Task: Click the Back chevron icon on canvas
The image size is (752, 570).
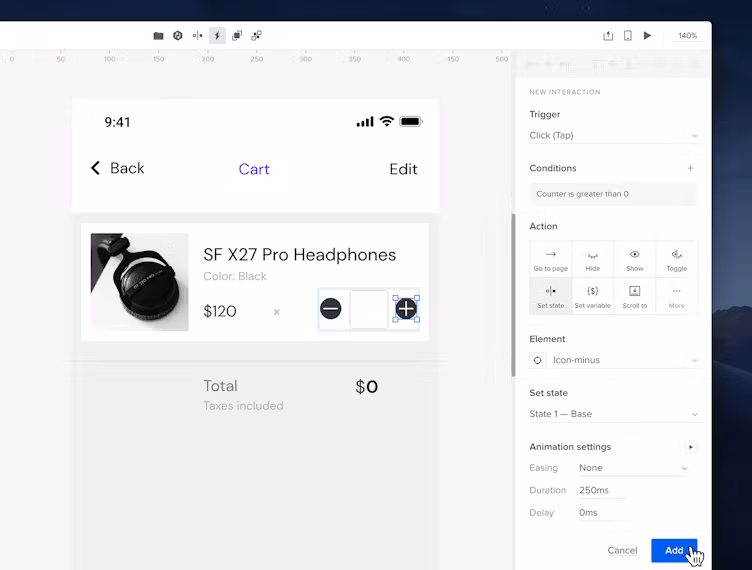Action: click(95, 168)
